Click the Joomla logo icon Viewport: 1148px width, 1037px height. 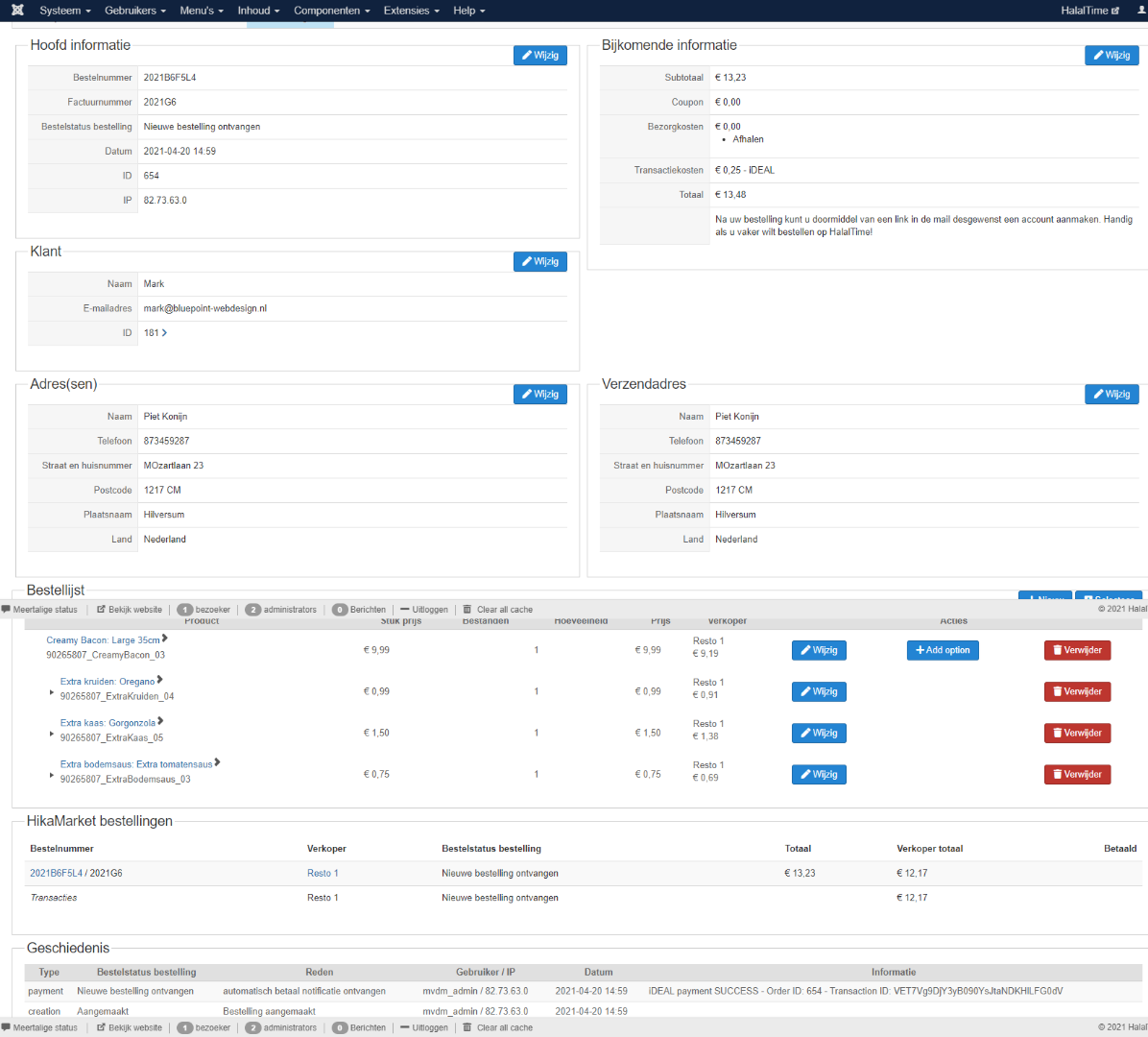[x=17, y=11]
